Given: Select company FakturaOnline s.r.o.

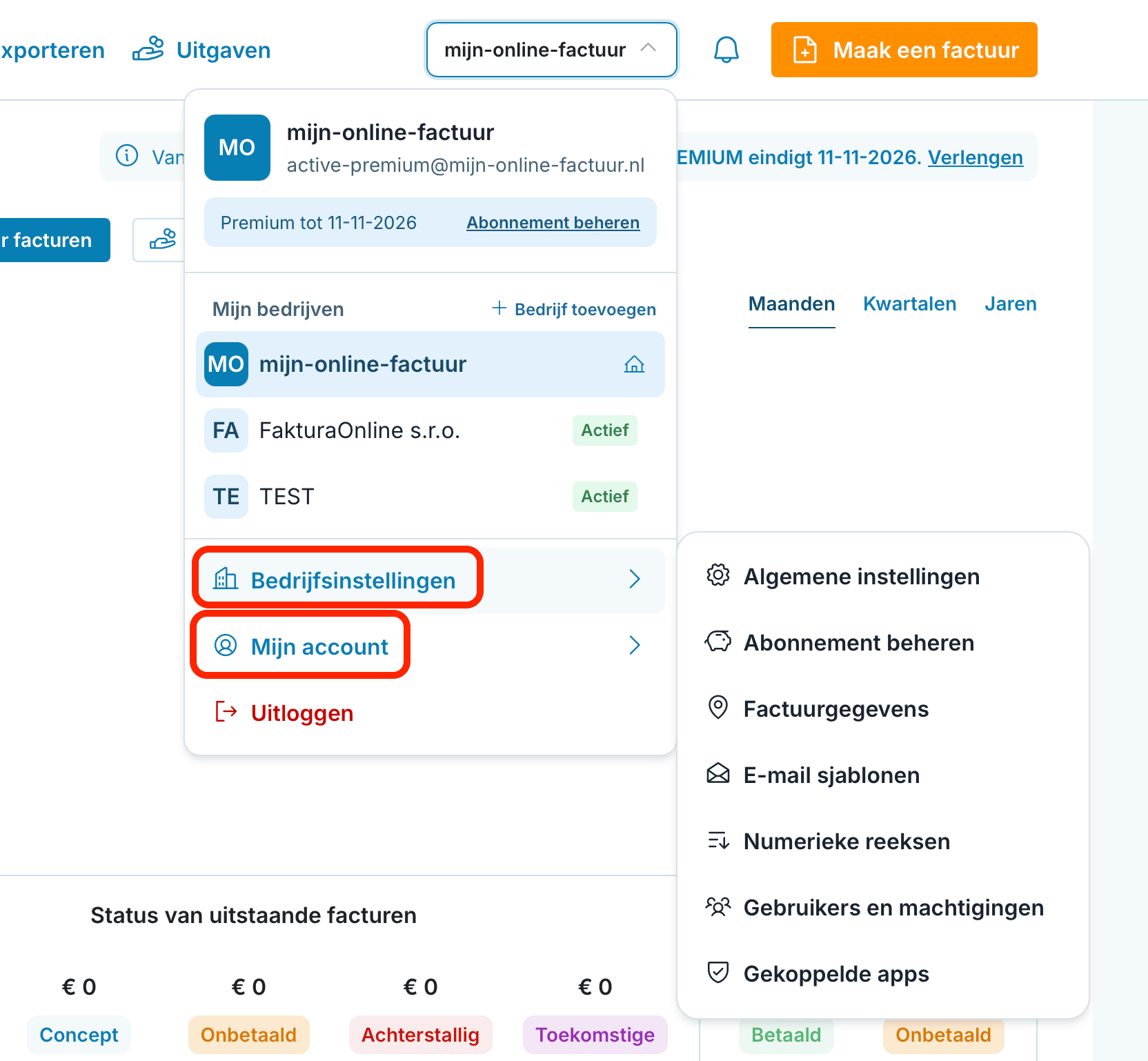Looking at the screenshot, I should pos(430,430).
